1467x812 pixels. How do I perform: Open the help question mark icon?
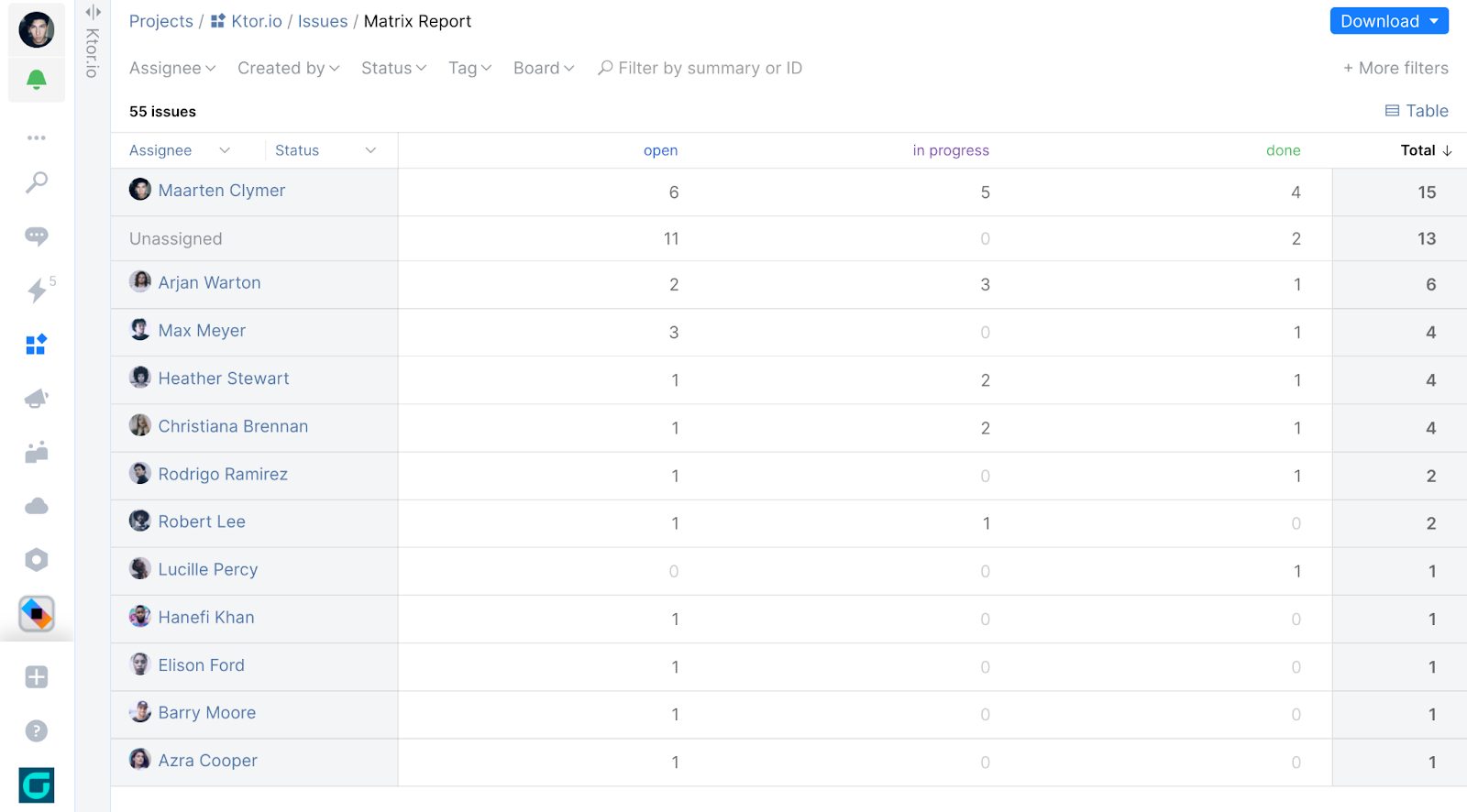coord(37,731)
